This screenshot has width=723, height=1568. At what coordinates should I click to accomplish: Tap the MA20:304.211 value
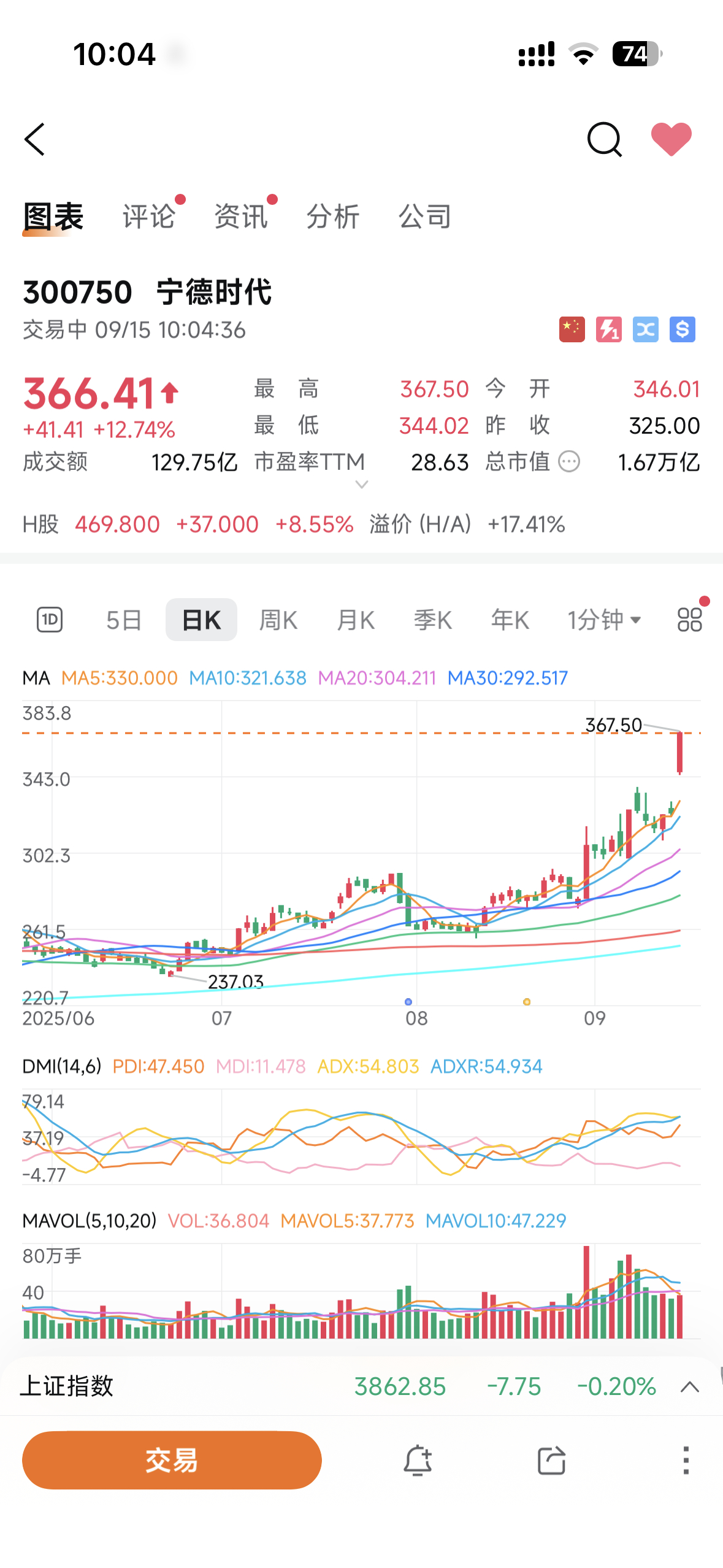[x=377, y=678]
